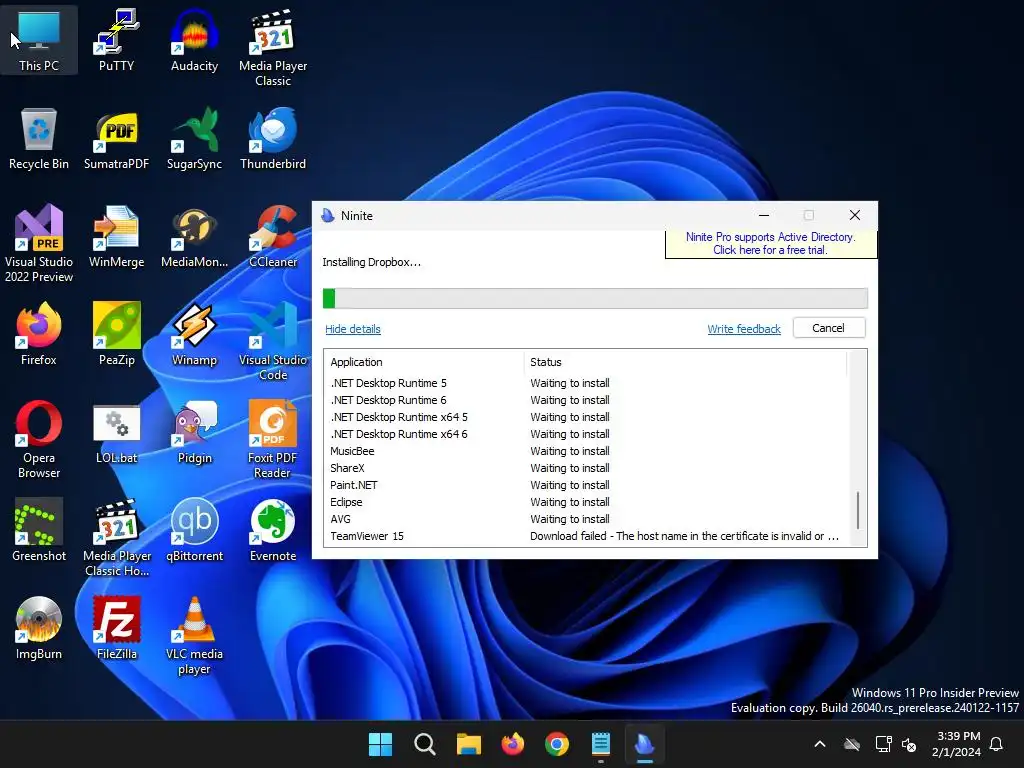The height and width of the screenshot is (768, 1024).
Task: Select the Paint.NET row
Action: click(x=586, y=485)
